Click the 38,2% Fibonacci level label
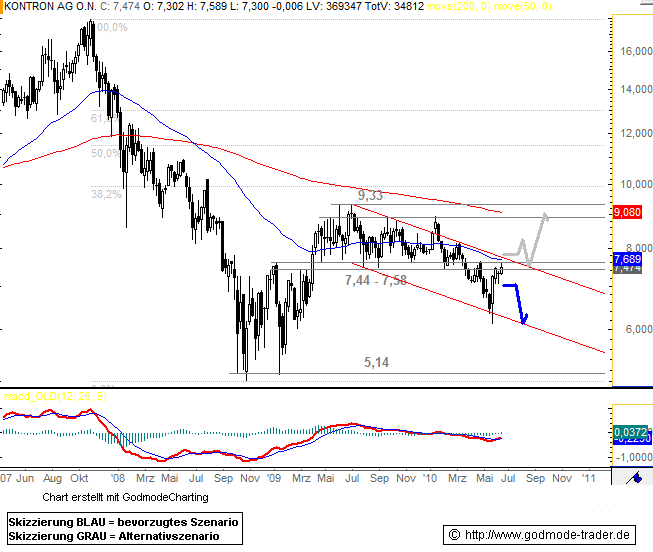The width and height of the screenshot is (653, 552). (106, 195)
